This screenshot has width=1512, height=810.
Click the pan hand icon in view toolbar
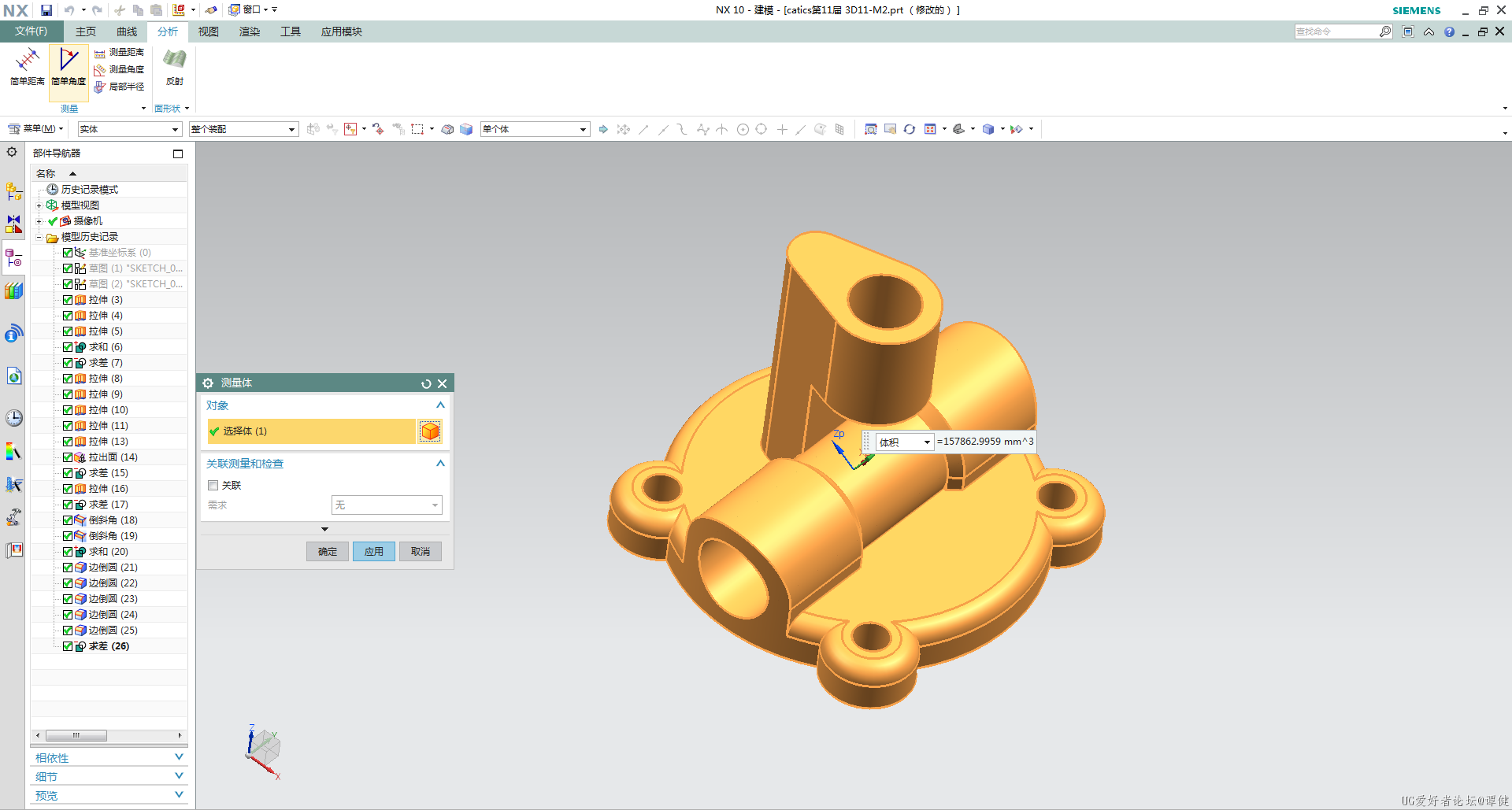[x=890, y=129]
